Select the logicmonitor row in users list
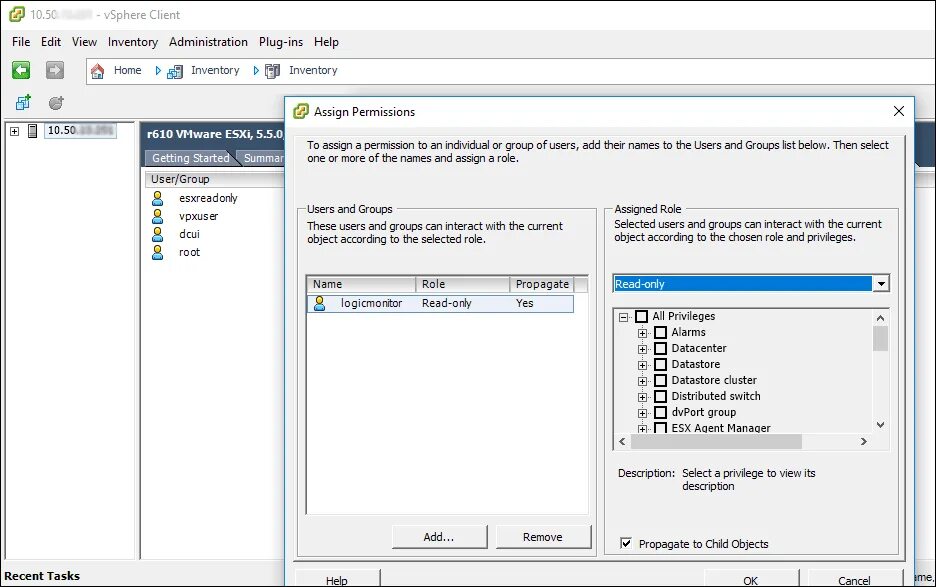Viewport: 936px width, 587px height. tap(441, 303)
